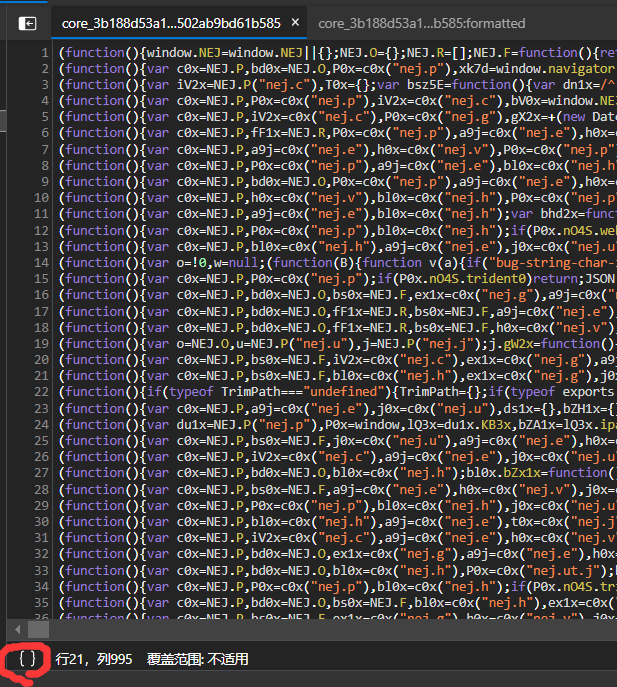Close the core_3b188d53a1 file tab
The image size is (617, 687).
(x=295, y=22)
